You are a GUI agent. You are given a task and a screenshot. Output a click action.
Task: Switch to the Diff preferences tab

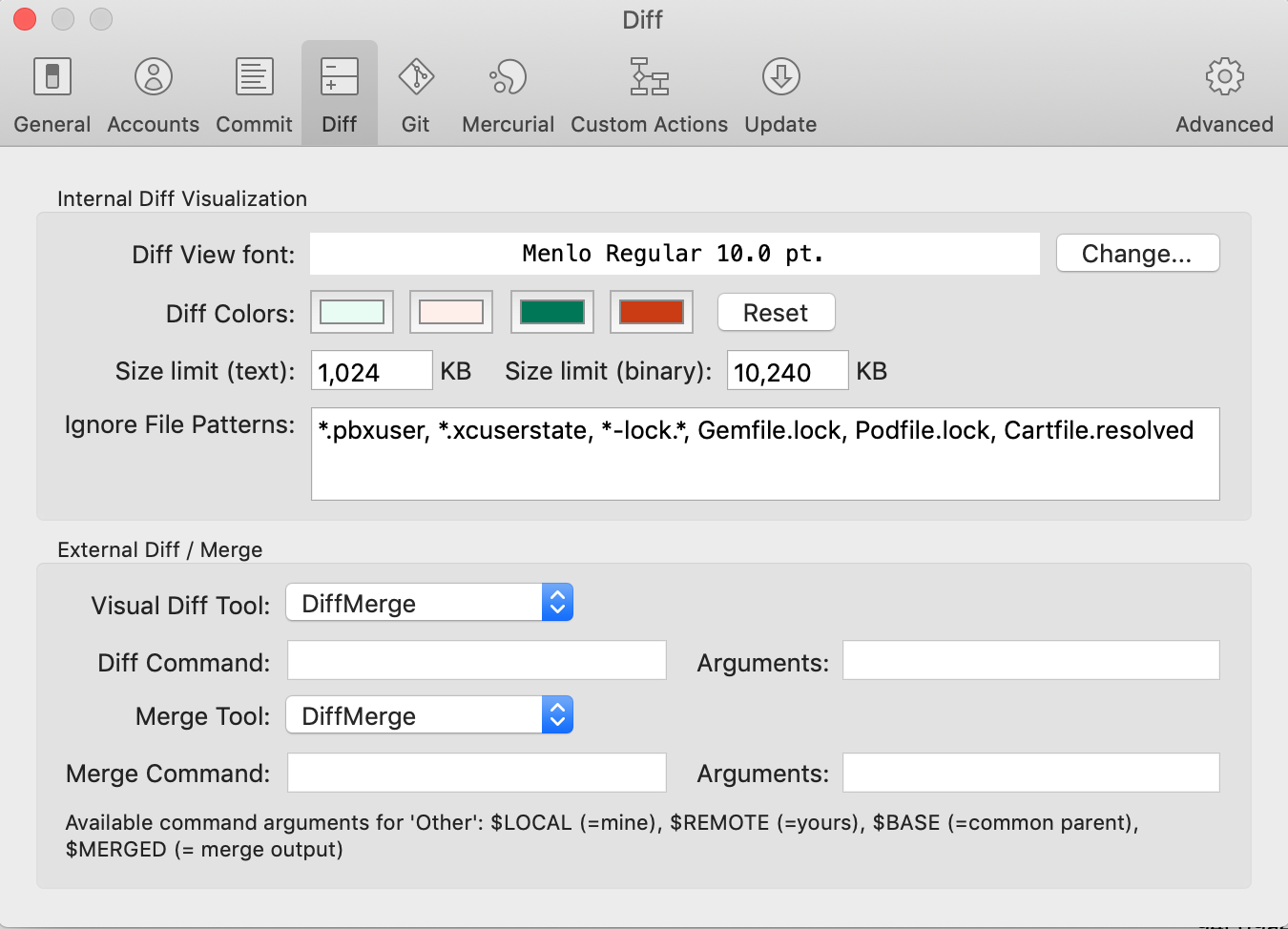coord(339,91)
